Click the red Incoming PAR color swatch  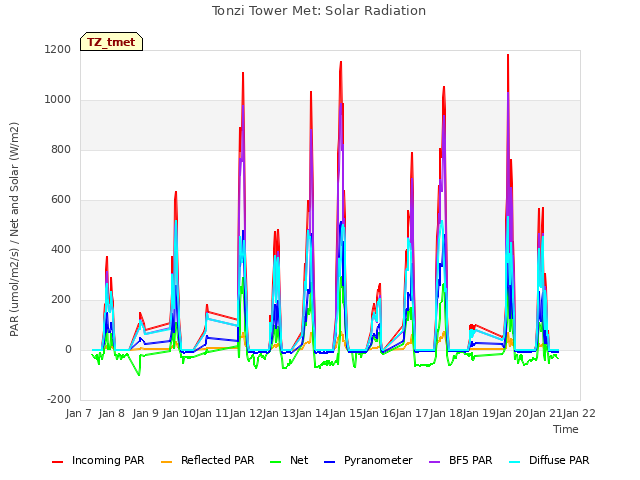[x=58, y=462]
